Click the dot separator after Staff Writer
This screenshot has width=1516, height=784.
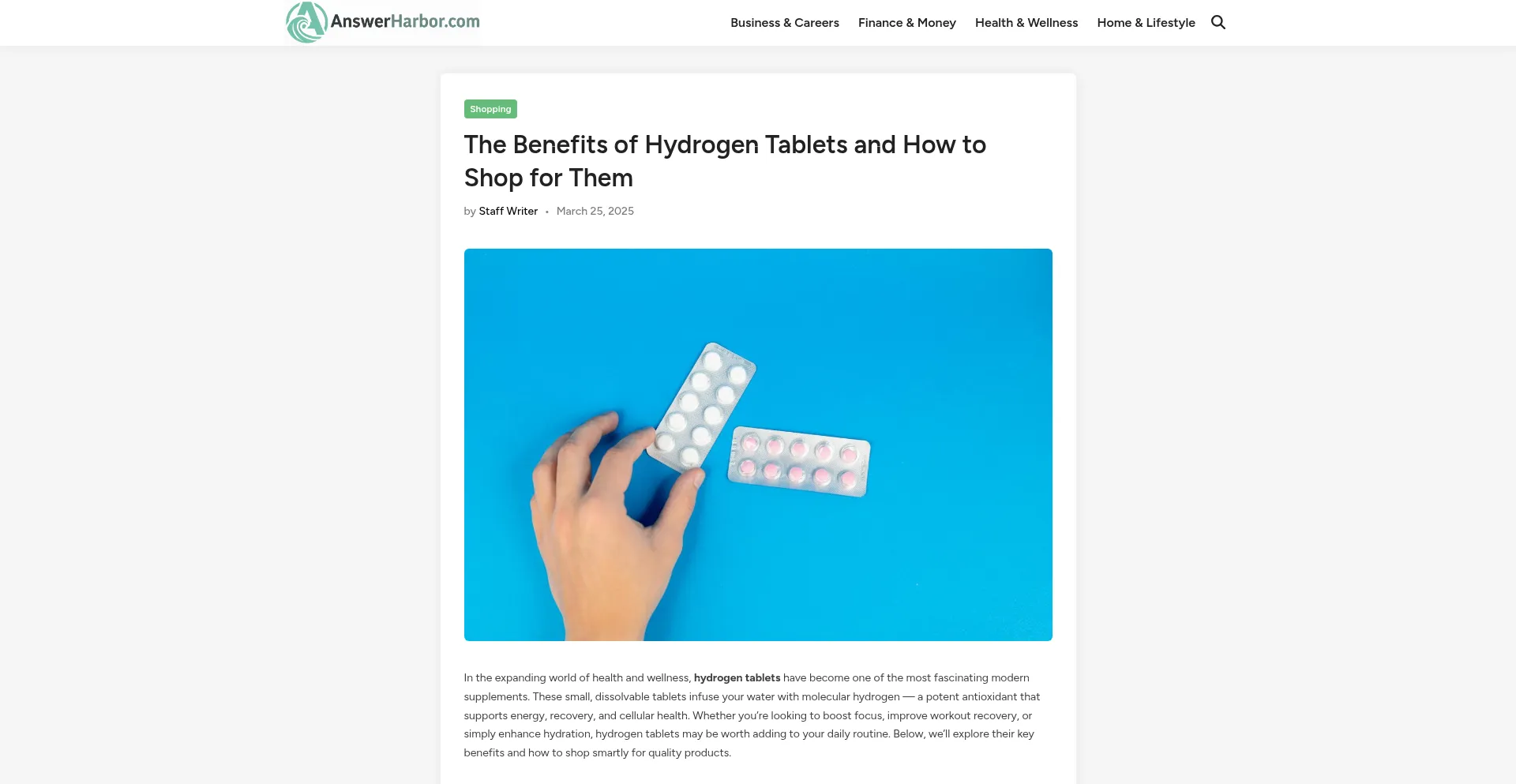(546, 212)
